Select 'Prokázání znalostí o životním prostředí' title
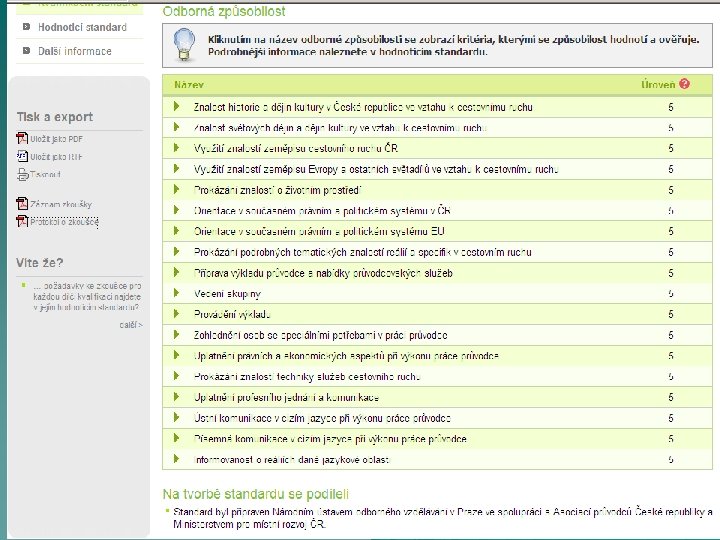 [277, 190]
